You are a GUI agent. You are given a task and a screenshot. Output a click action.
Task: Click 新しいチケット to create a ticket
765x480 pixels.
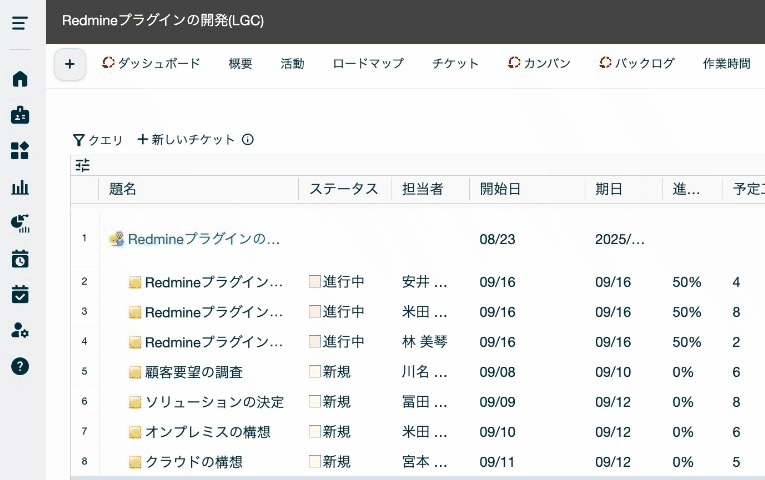pos(186,140)
